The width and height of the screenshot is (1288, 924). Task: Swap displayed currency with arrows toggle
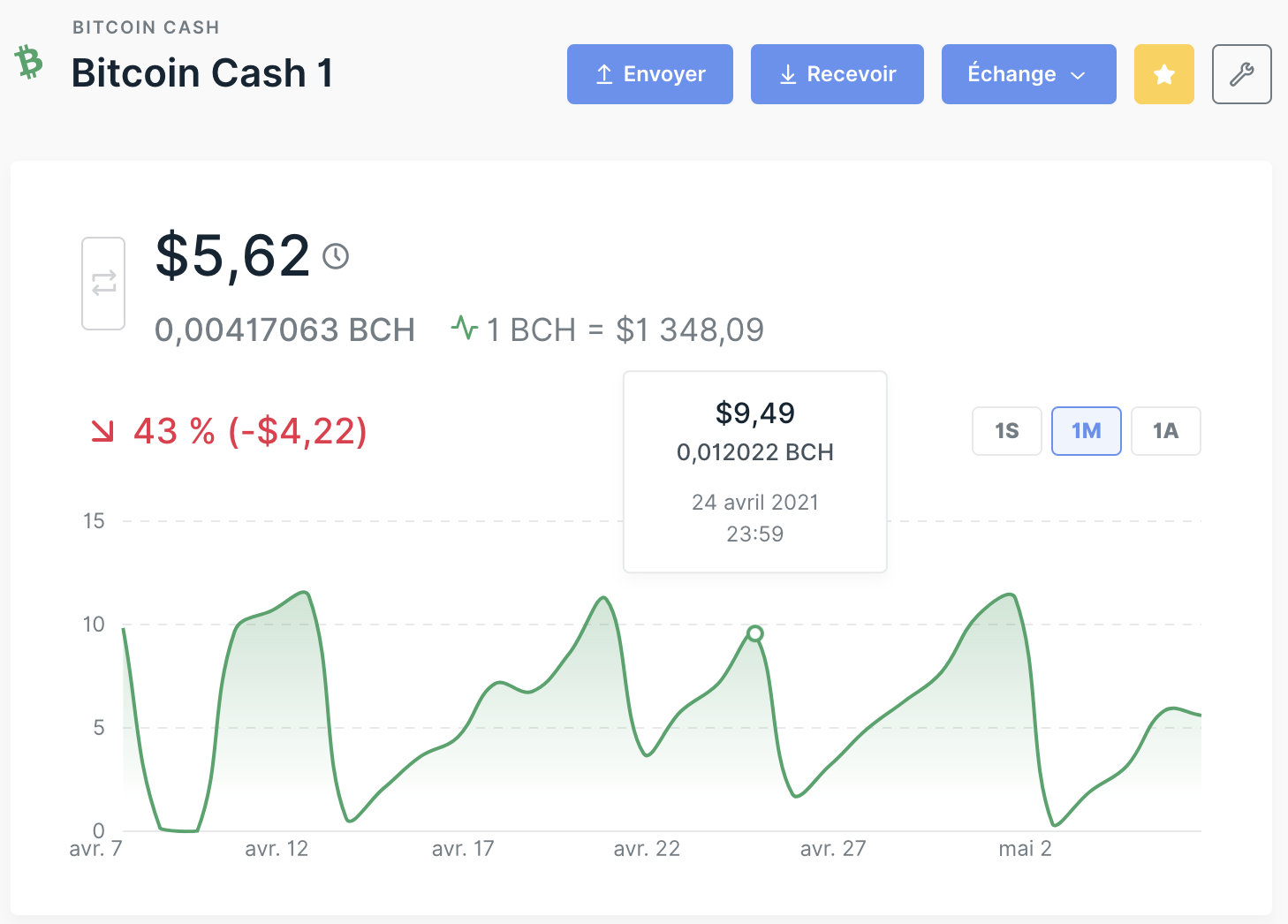[x=103, y=284]
